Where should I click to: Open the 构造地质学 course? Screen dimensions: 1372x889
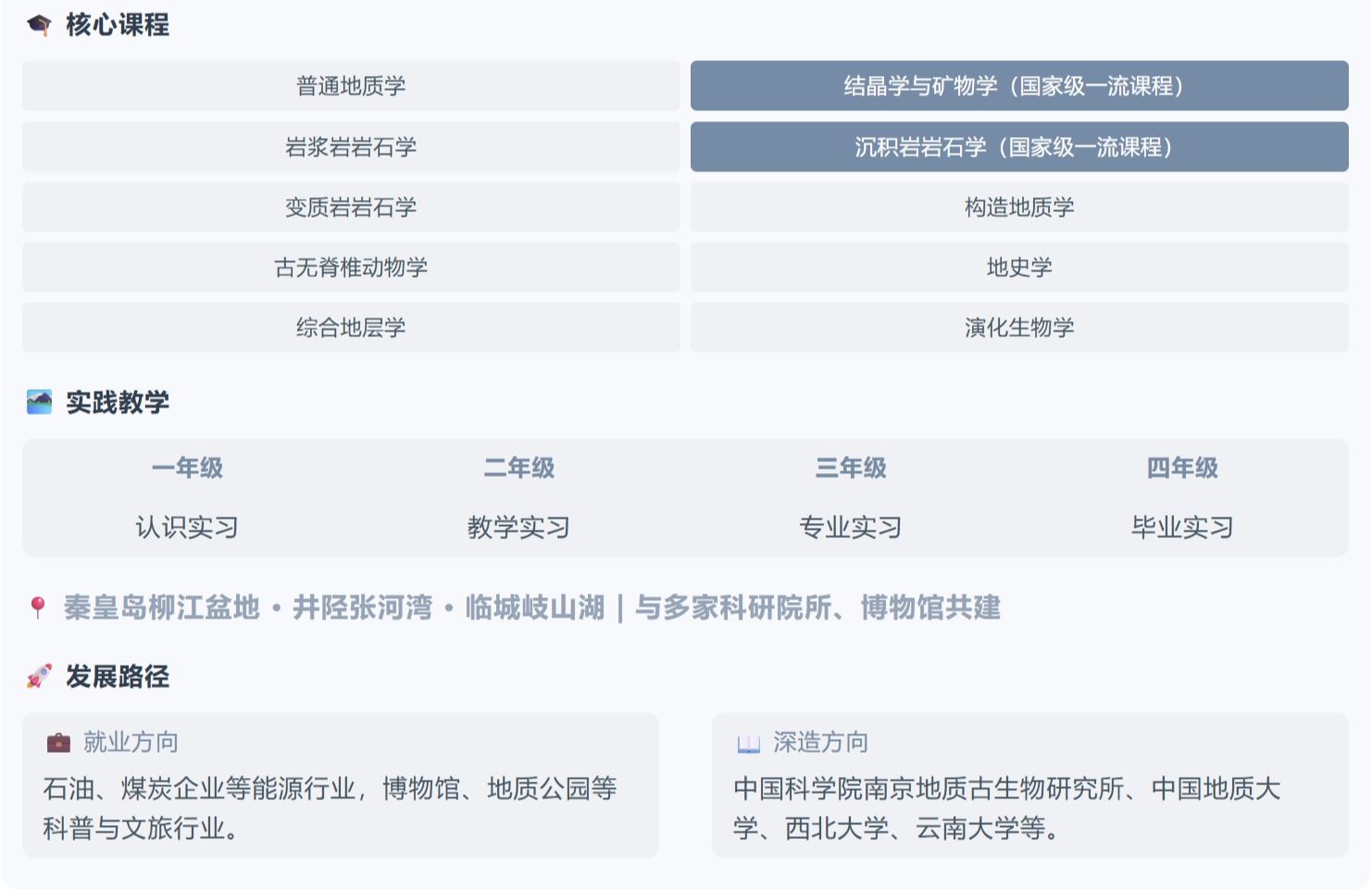(1019, 207)
